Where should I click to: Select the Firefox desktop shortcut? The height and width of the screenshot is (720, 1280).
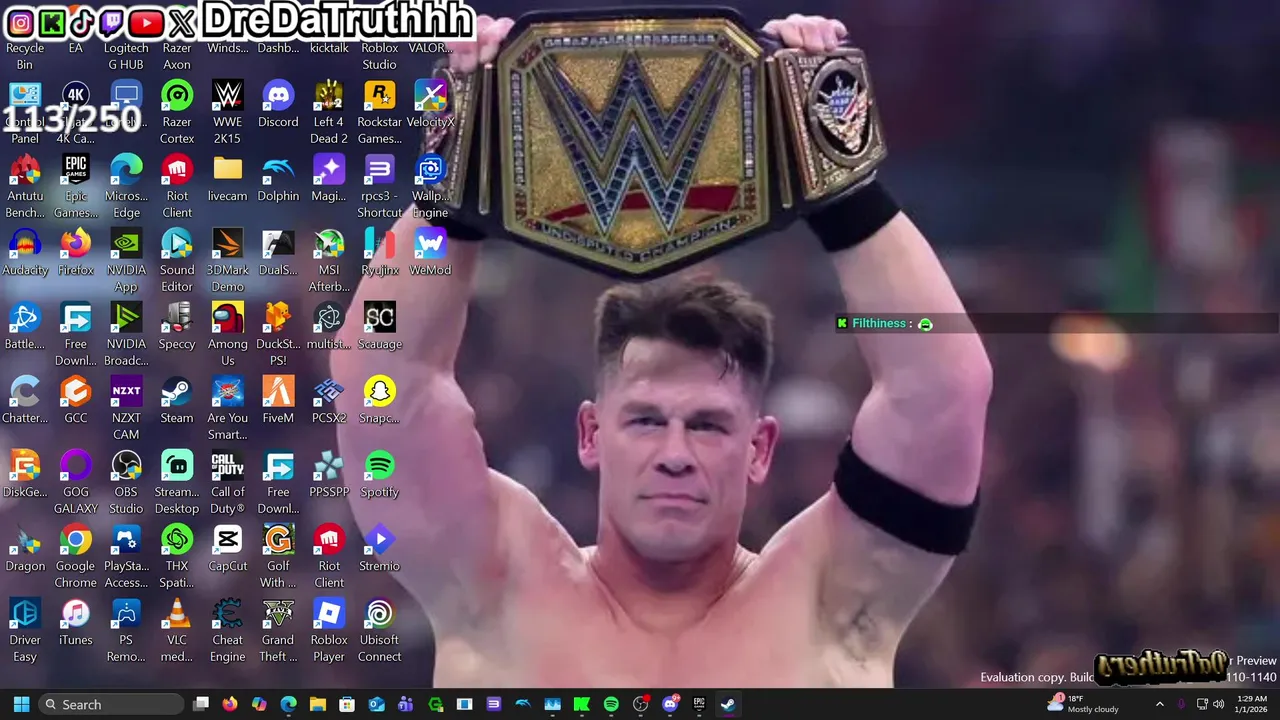76,252
